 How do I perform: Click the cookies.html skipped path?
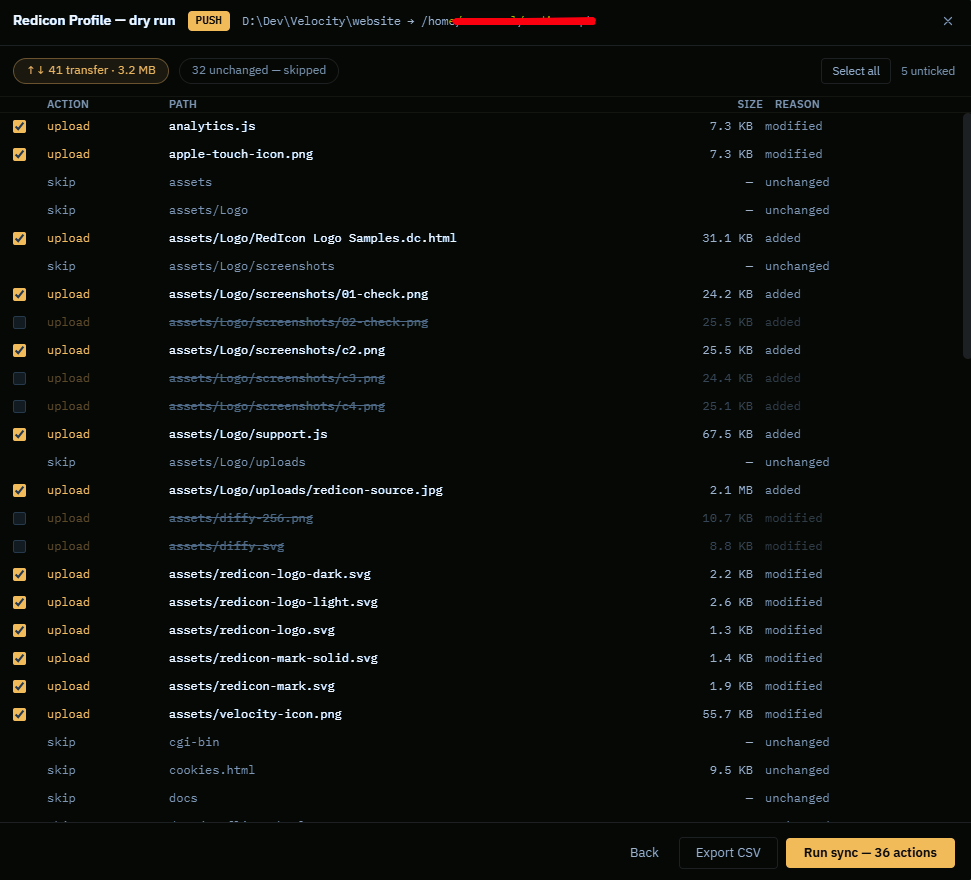[212, 770]
